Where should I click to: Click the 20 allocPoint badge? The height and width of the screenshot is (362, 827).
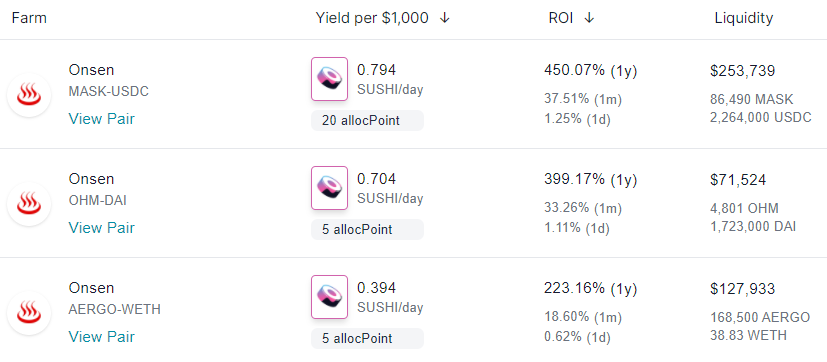pyautogui.click(x=368, y=121)
